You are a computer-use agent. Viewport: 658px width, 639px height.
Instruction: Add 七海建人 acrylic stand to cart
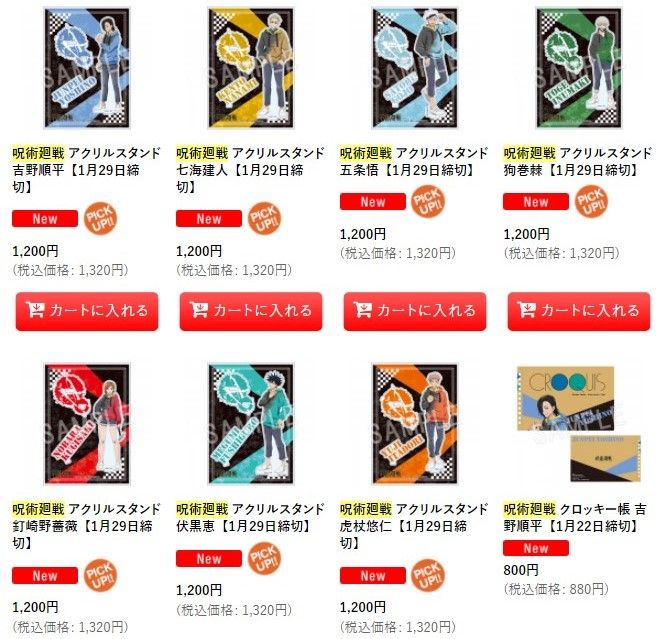click(x=251, y=311)
